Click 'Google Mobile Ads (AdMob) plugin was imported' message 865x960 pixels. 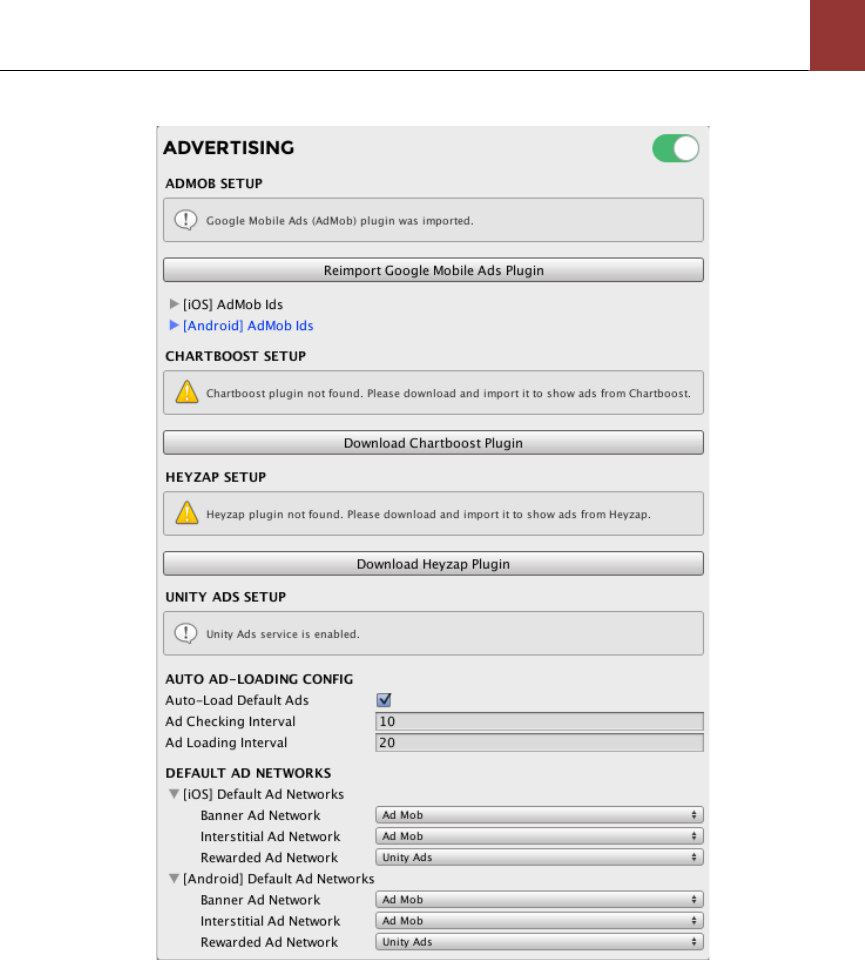pyautogui.click(x=340, y=220)
